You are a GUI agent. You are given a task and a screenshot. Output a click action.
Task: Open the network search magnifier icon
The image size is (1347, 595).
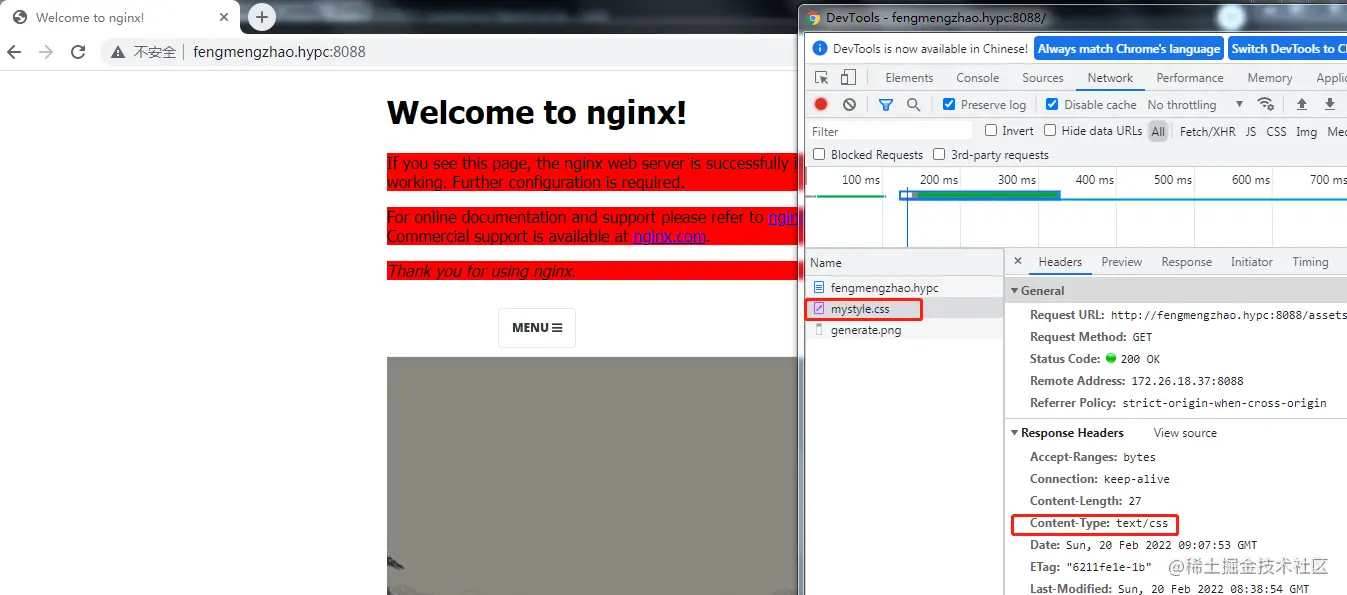[913, 104]
